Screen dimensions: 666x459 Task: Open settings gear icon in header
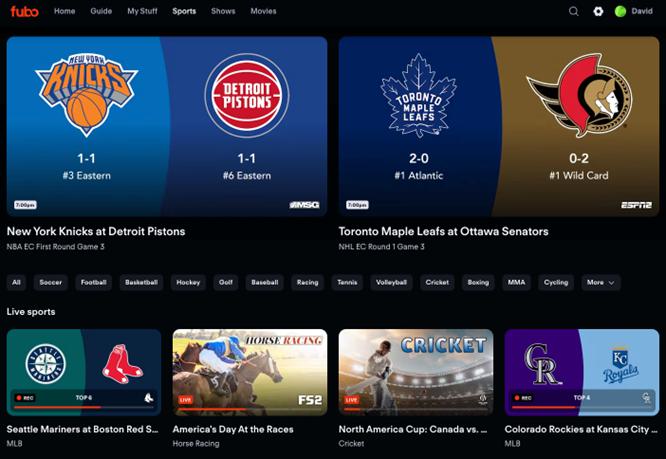point(598,11)
